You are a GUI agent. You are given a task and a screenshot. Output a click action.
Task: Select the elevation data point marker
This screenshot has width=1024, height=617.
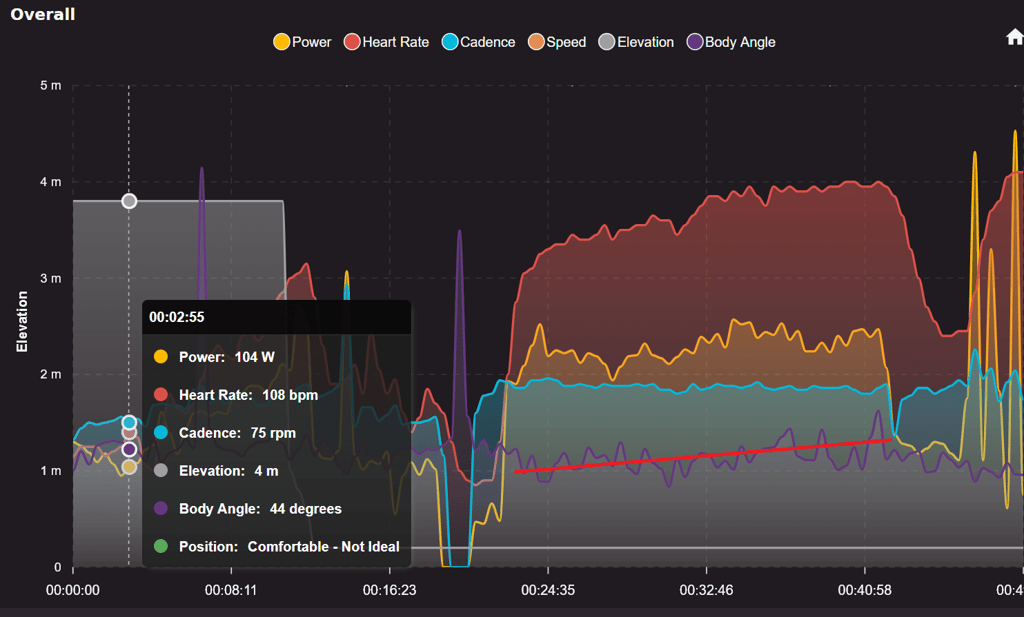click(129, 201)
